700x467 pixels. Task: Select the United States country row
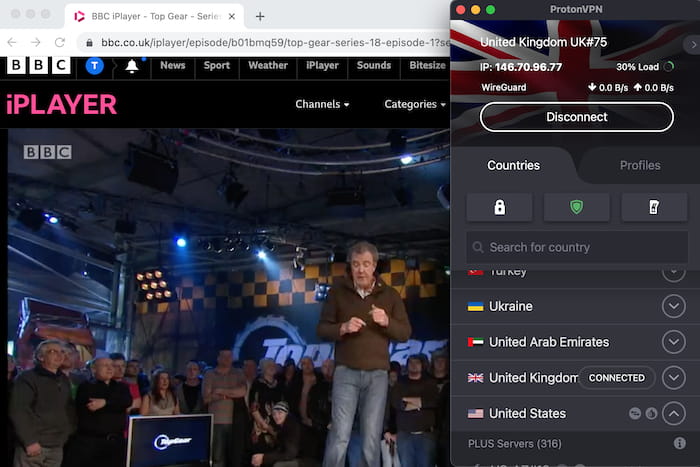click(x=575, y=413)
